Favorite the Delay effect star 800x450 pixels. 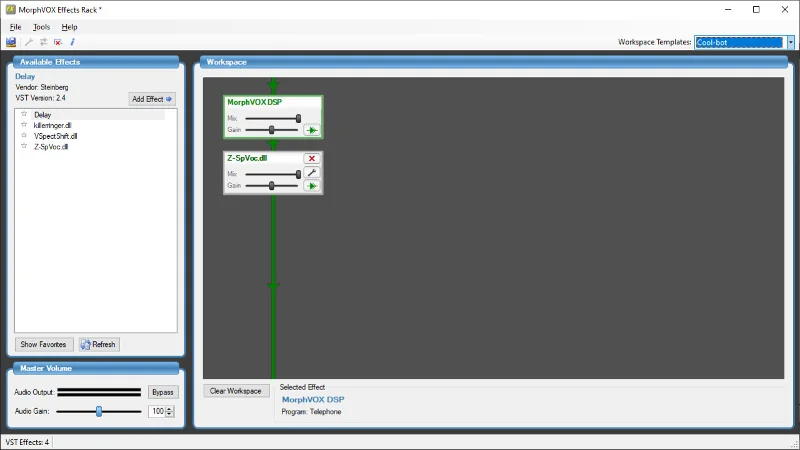pos(23,114)
